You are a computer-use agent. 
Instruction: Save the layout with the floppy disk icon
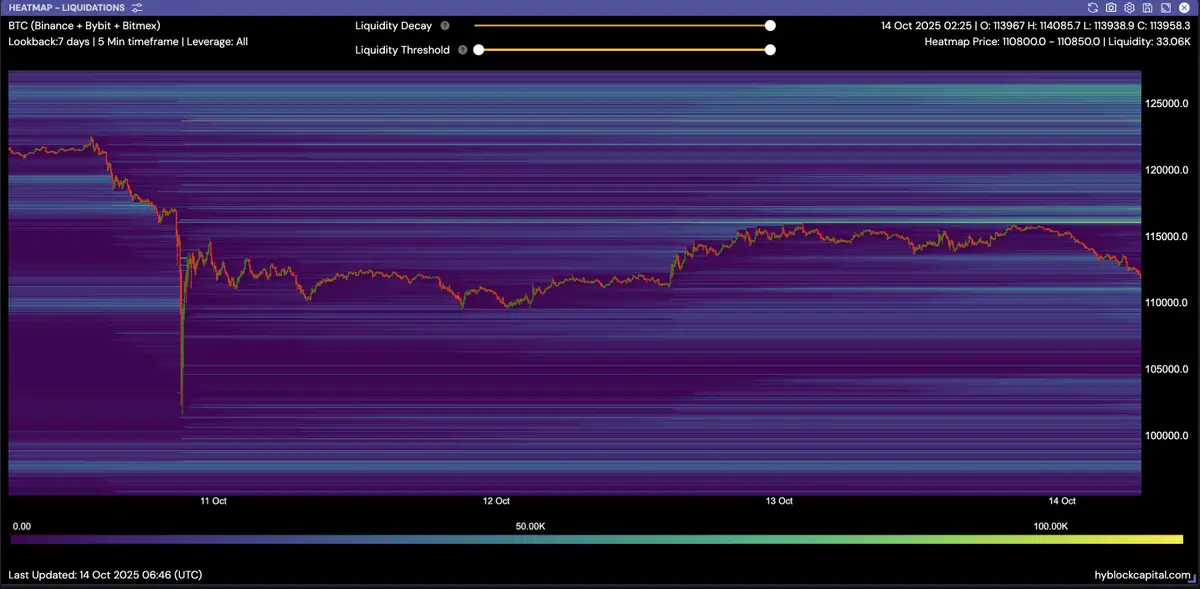coord(1147,7)
